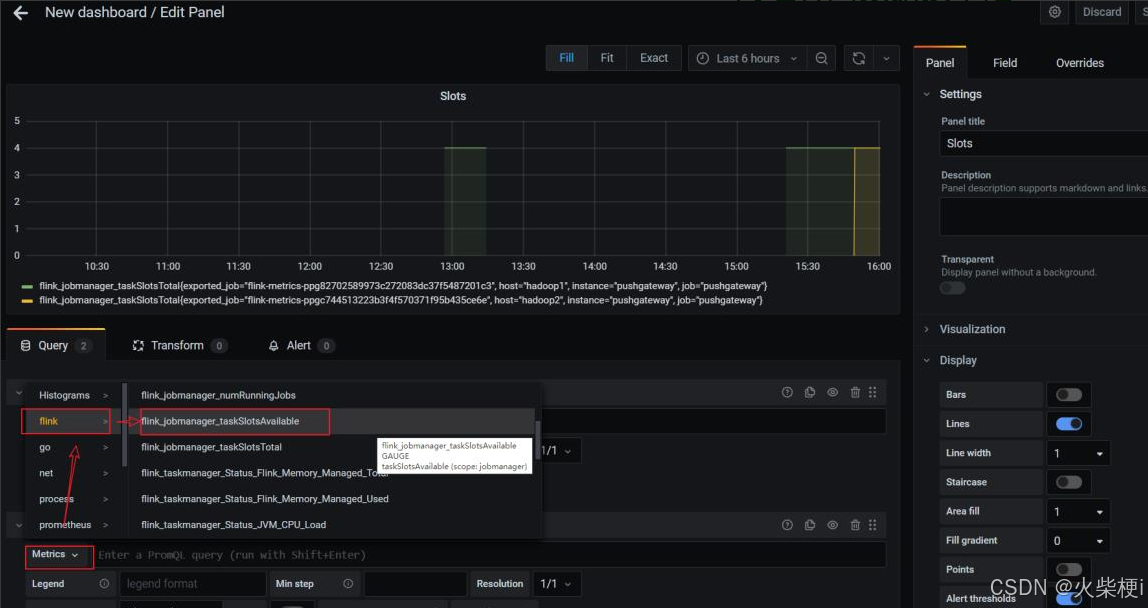Screen dimensions: 1148x608
Task: Toggle the Alert thresholds switch
Action: click(x=1068, y=598)
